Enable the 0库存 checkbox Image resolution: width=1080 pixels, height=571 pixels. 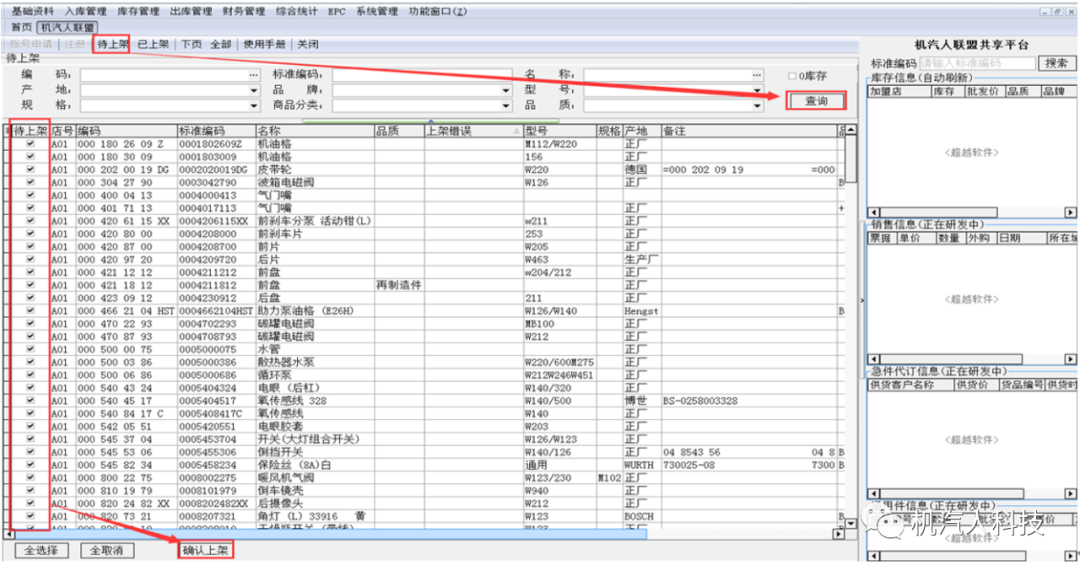tap(793, 76)
